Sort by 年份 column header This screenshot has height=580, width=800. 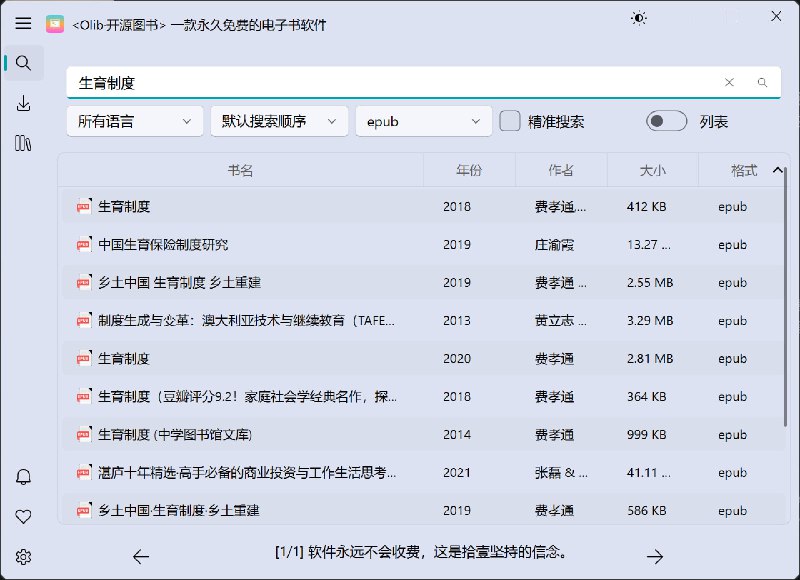tap(469, 171)
